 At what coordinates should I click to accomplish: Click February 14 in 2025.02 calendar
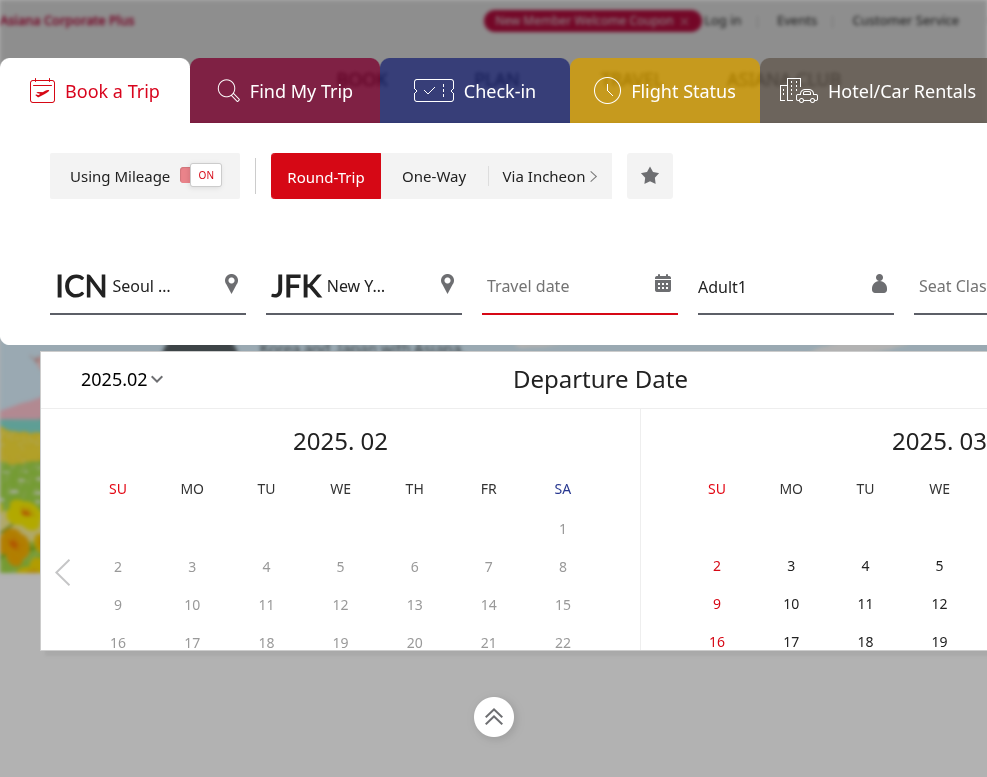tap(488, 605)
